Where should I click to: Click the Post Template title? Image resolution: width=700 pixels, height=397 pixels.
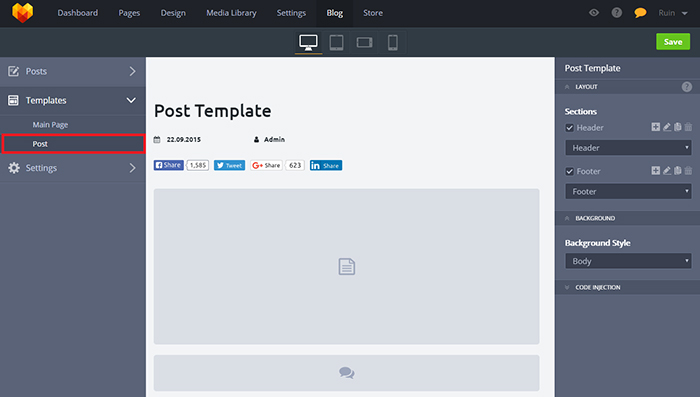click(x=212, y=111)
